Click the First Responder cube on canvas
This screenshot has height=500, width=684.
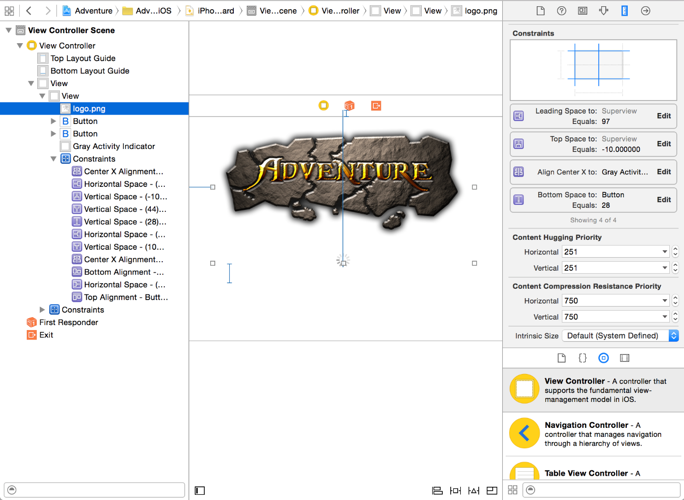click(x=349, y=106)
